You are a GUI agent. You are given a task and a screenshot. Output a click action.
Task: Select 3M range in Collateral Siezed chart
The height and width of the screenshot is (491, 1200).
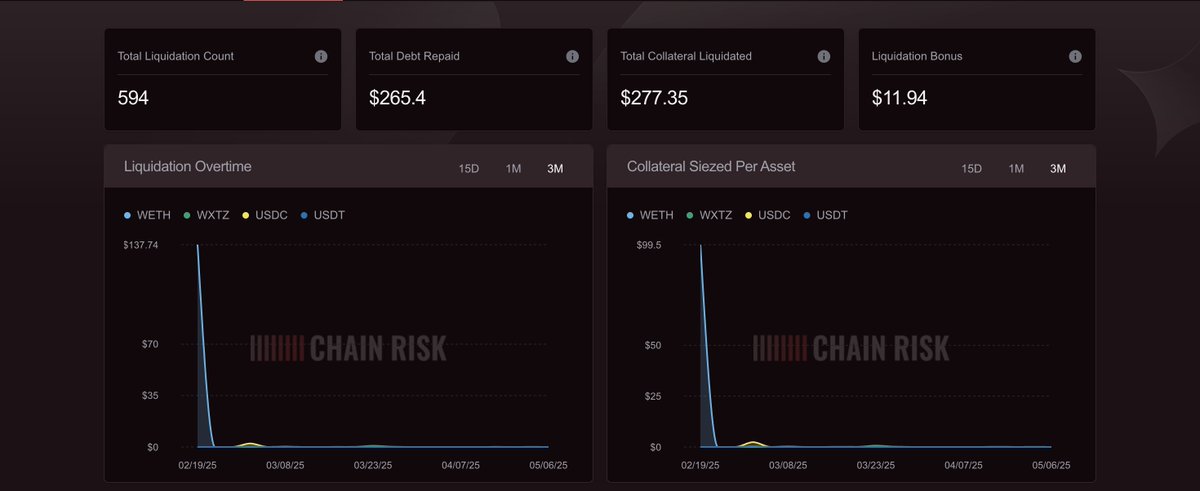pos(1058,168)
